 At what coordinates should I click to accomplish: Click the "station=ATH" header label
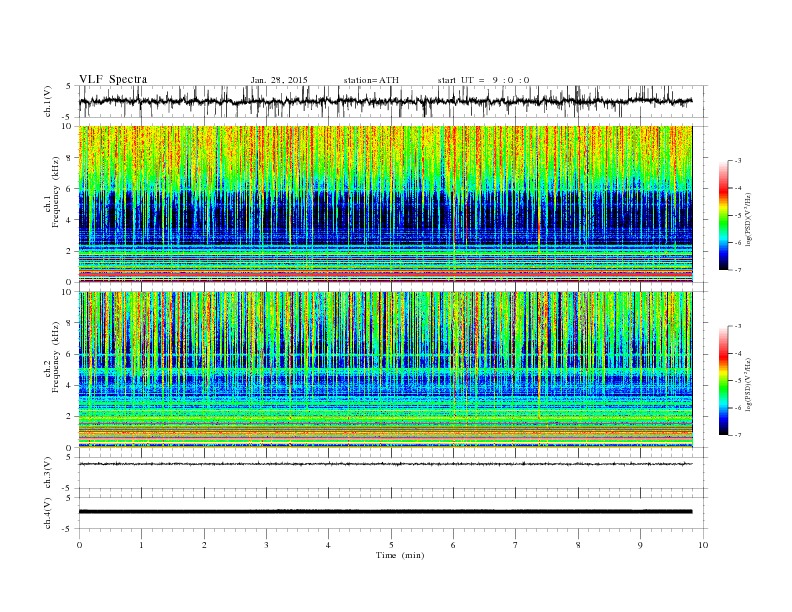[371, 80]
